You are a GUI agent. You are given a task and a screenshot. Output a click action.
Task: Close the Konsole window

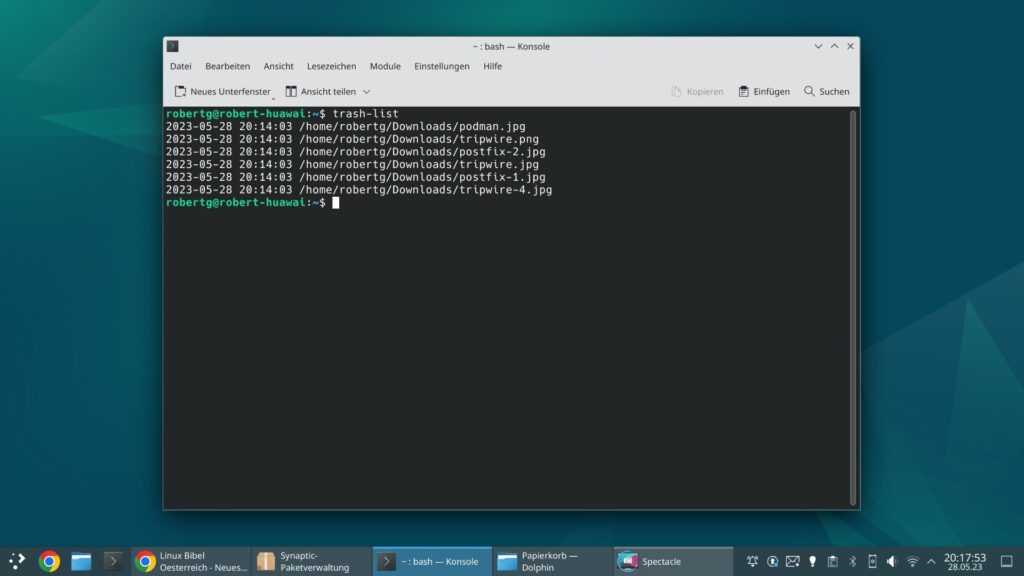coord(850,46)
